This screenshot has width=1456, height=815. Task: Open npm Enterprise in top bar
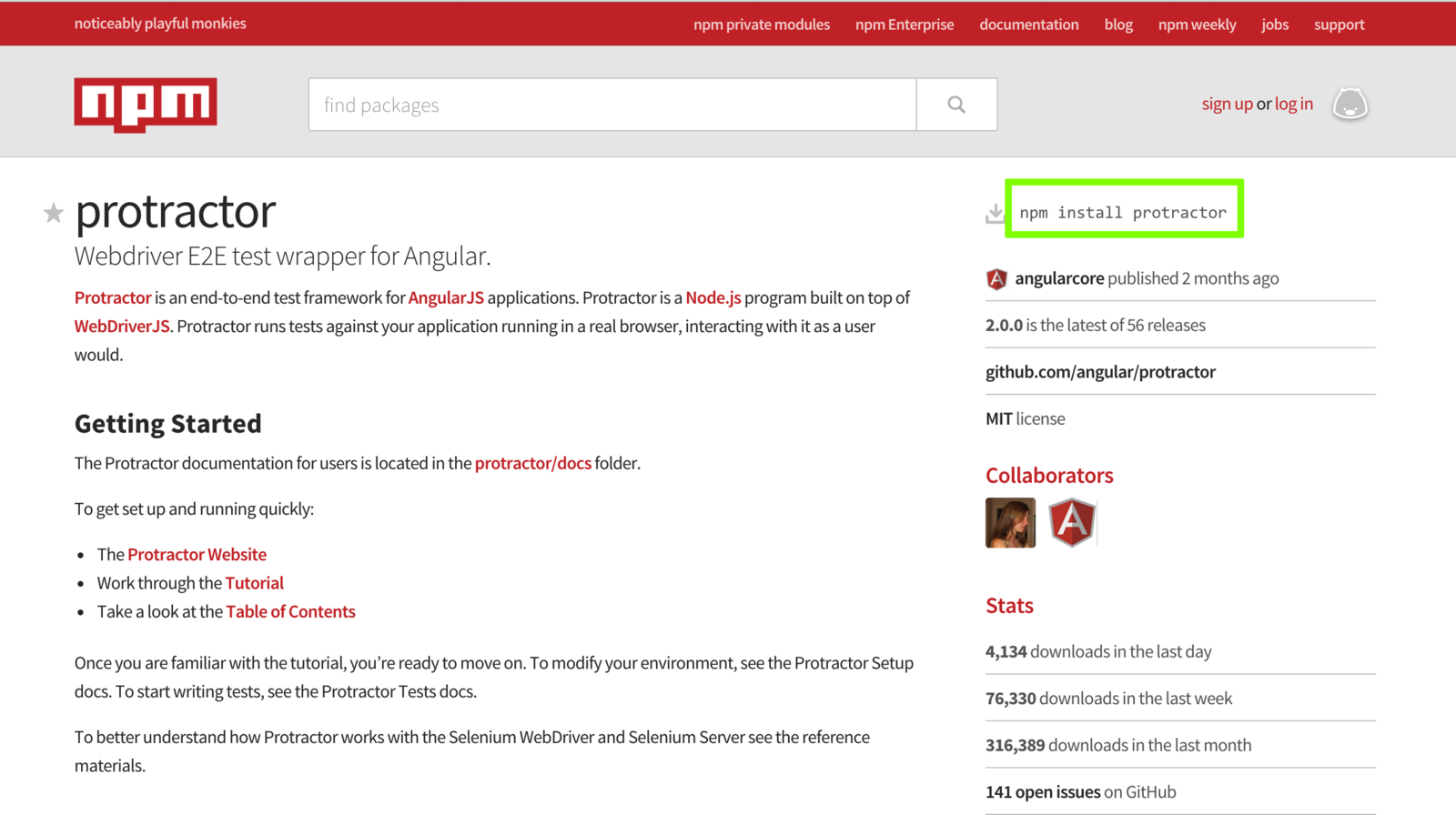point(905,25)
